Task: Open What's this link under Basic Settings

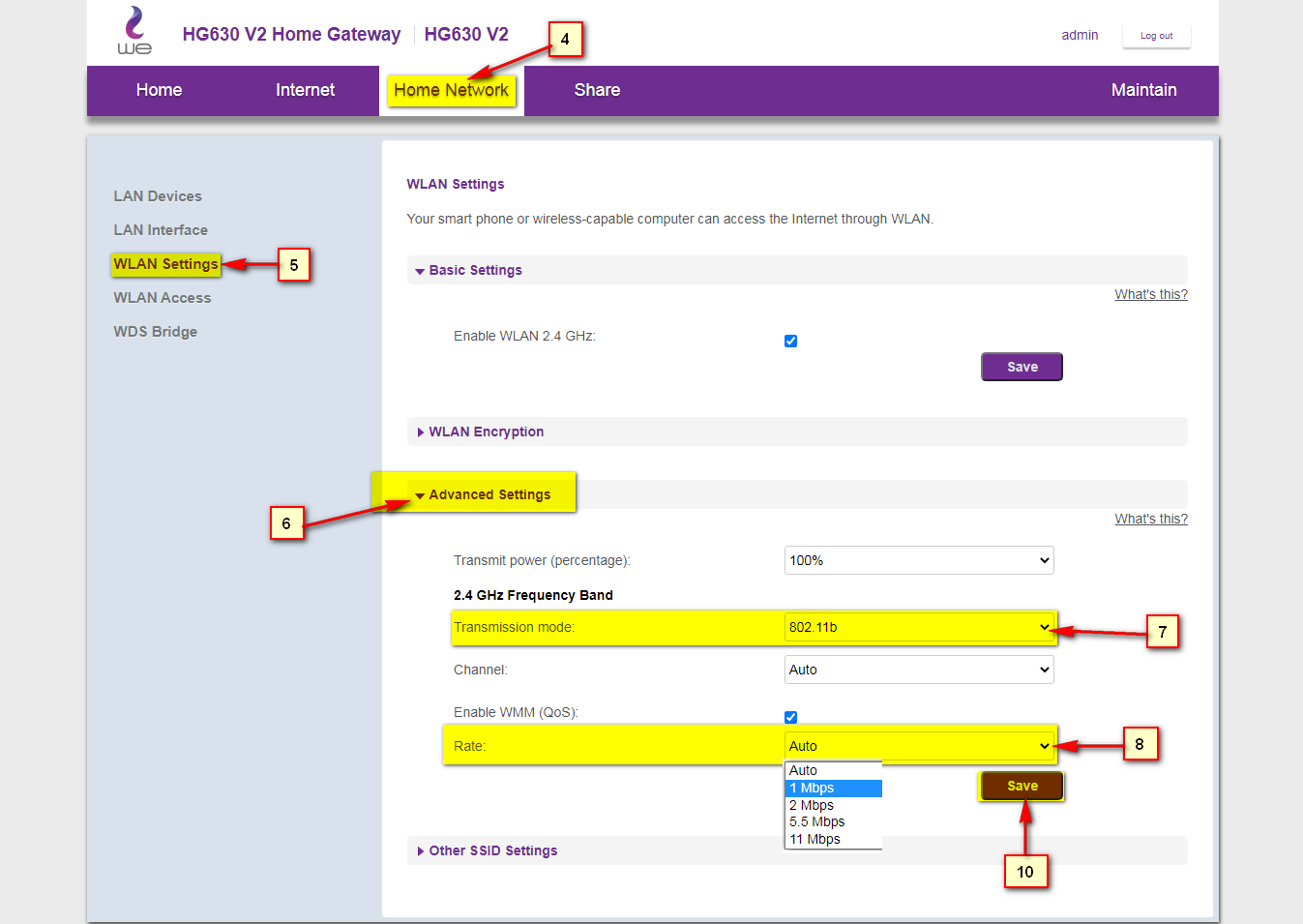Action: tap(1151, 294)
